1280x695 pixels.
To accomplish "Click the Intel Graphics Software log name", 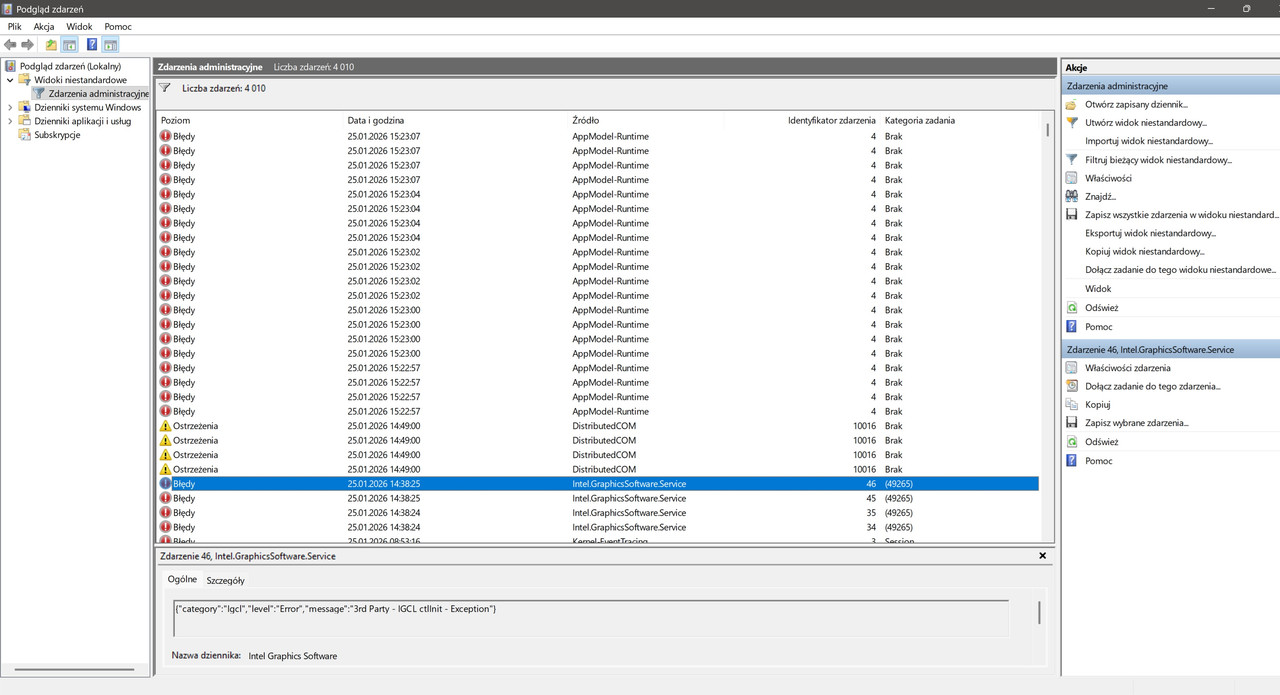I will (293, 656).
